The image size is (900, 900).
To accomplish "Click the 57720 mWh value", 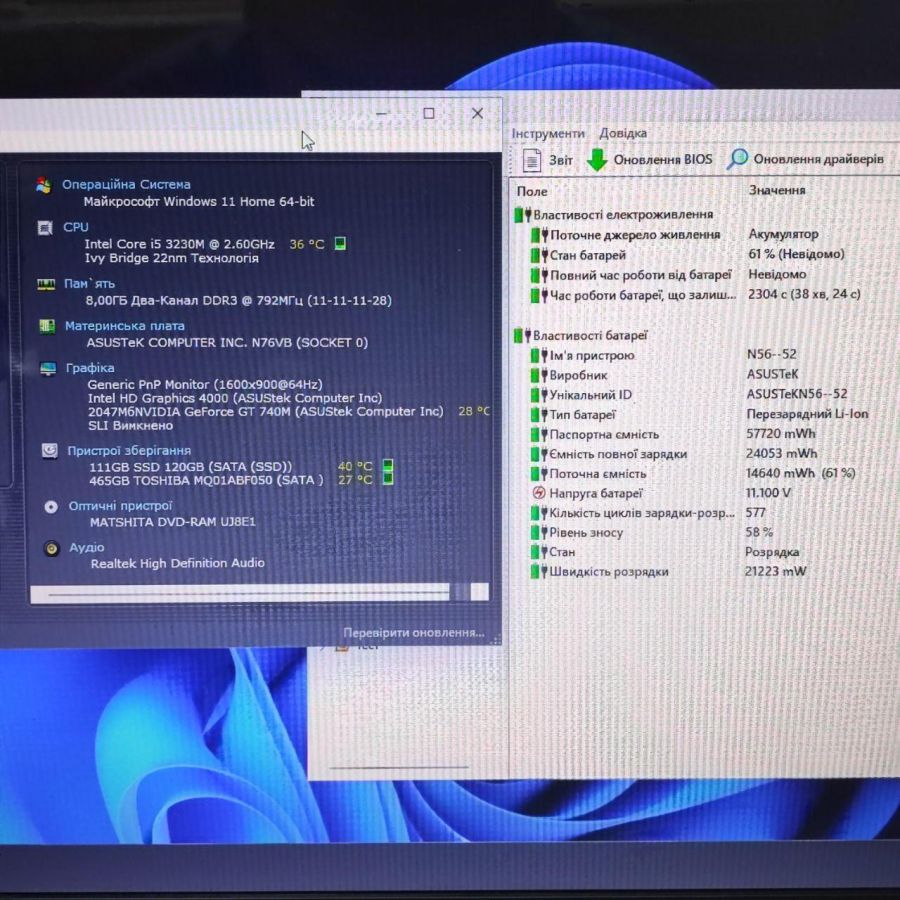I will point(781,433).
